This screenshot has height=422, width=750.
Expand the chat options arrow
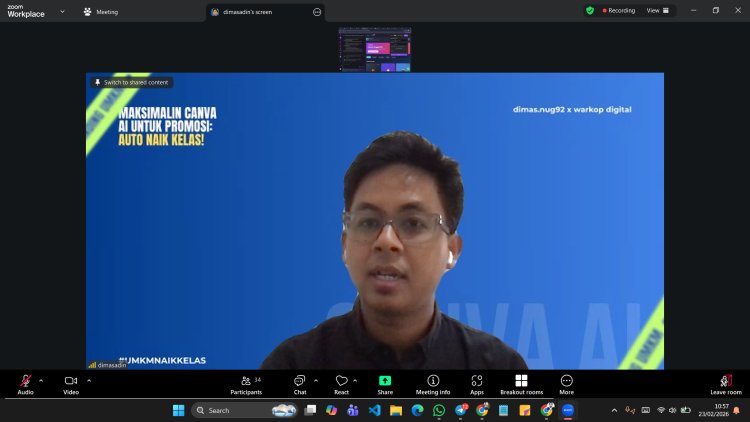pyautogui.click(x=316, y=380)
